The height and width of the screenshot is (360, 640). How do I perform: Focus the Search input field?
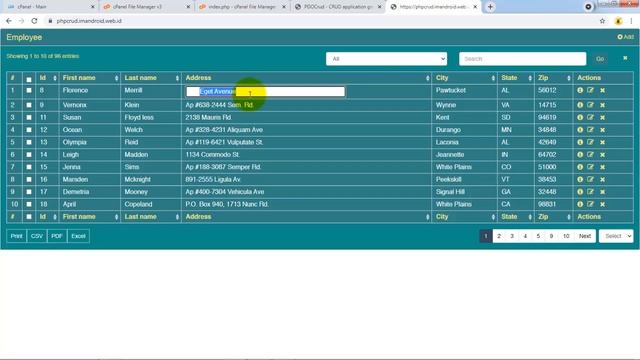[x=522, y=59]
